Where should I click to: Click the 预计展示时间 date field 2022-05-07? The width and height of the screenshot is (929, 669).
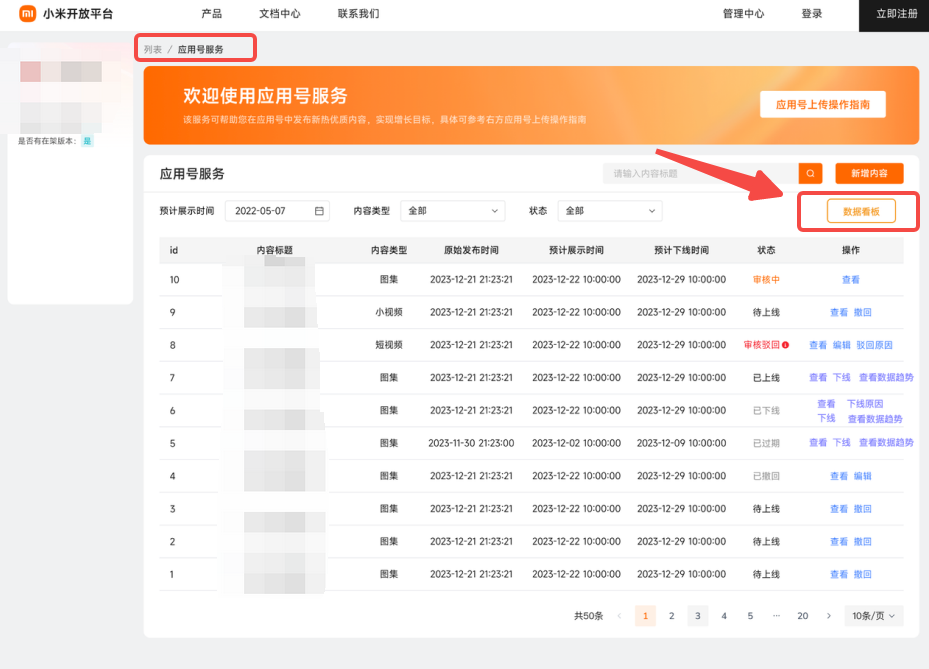coord(277,211)
